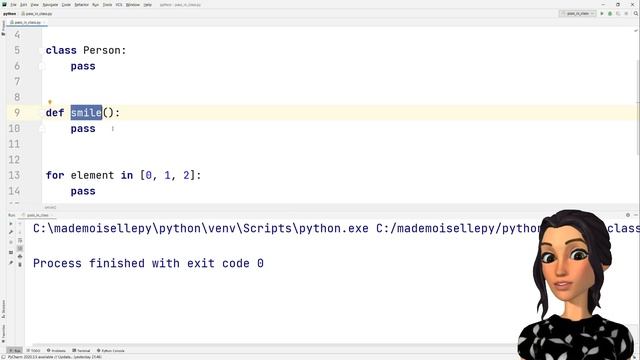
Task: Open the Window menu
Action: [133, 5]
